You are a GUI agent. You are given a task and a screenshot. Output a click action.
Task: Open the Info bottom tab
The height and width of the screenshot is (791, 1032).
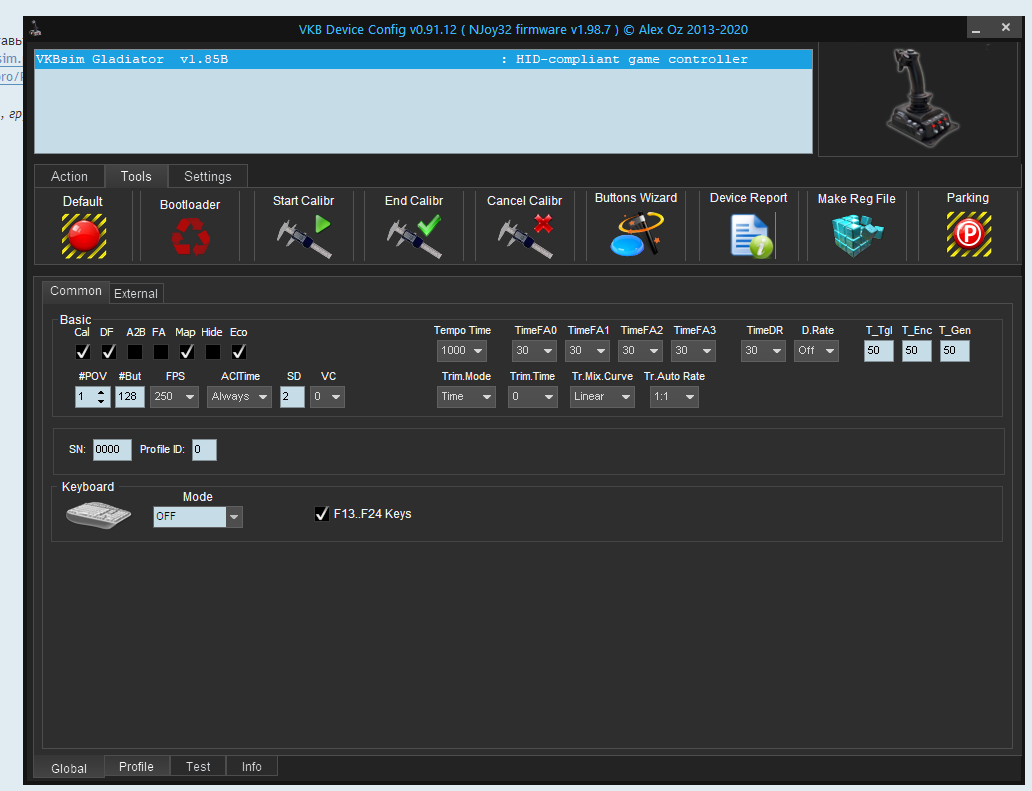coord(251,767)
